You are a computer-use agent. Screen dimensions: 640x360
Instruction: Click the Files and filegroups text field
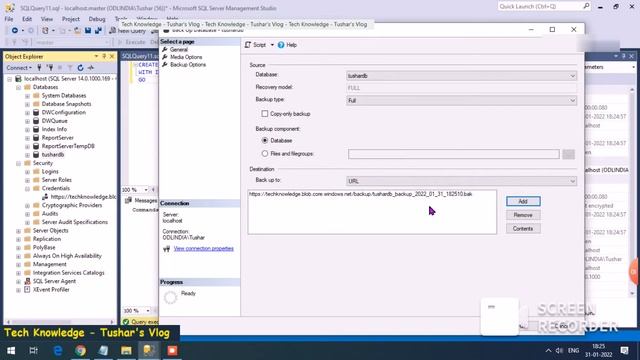point(453,154)
